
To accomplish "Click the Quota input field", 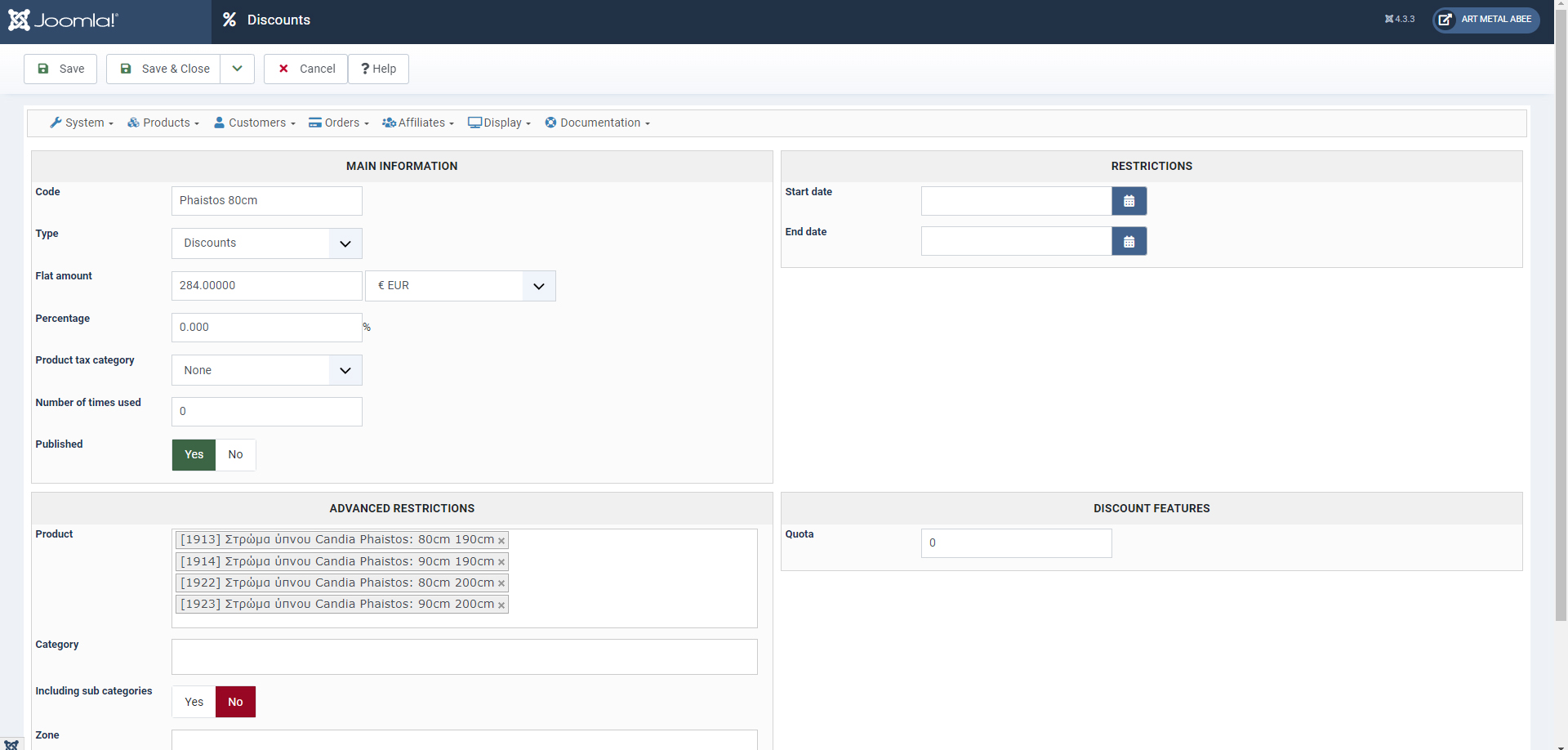I will [x=1017, y=543].
